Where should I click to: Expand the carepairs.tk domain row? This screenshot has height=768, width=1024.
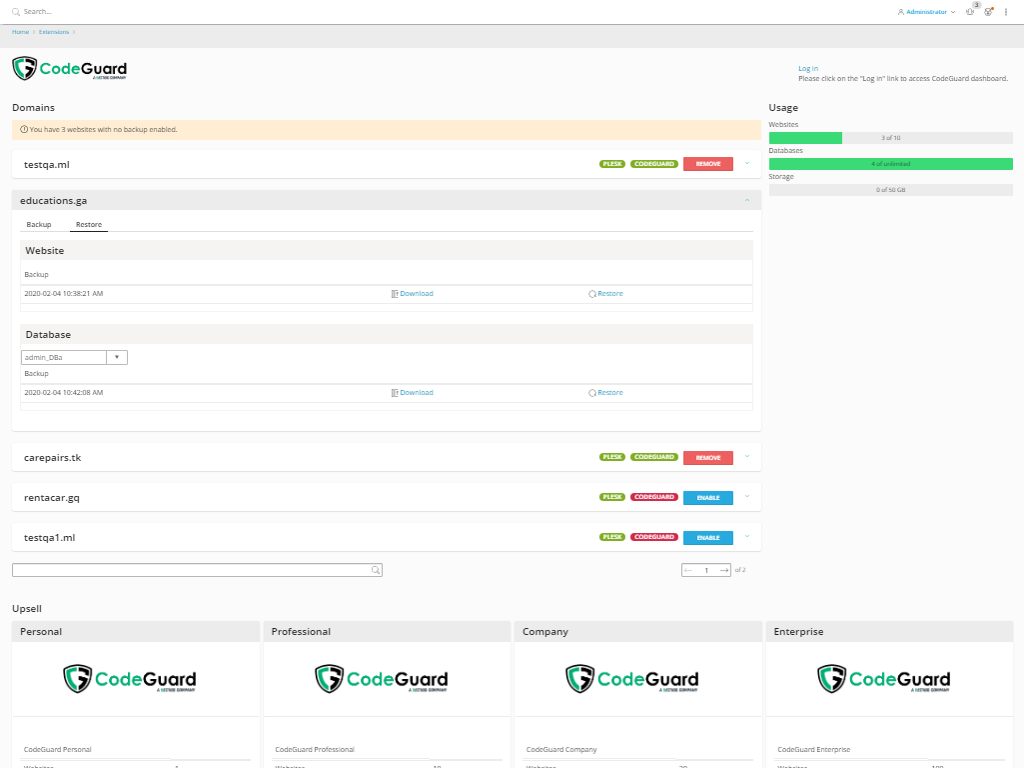click(746, 456)
